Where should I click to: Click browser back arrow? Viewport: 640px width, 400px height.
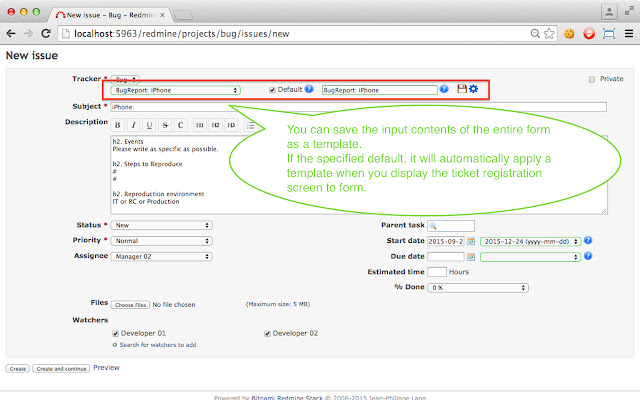tap(11, 33)
